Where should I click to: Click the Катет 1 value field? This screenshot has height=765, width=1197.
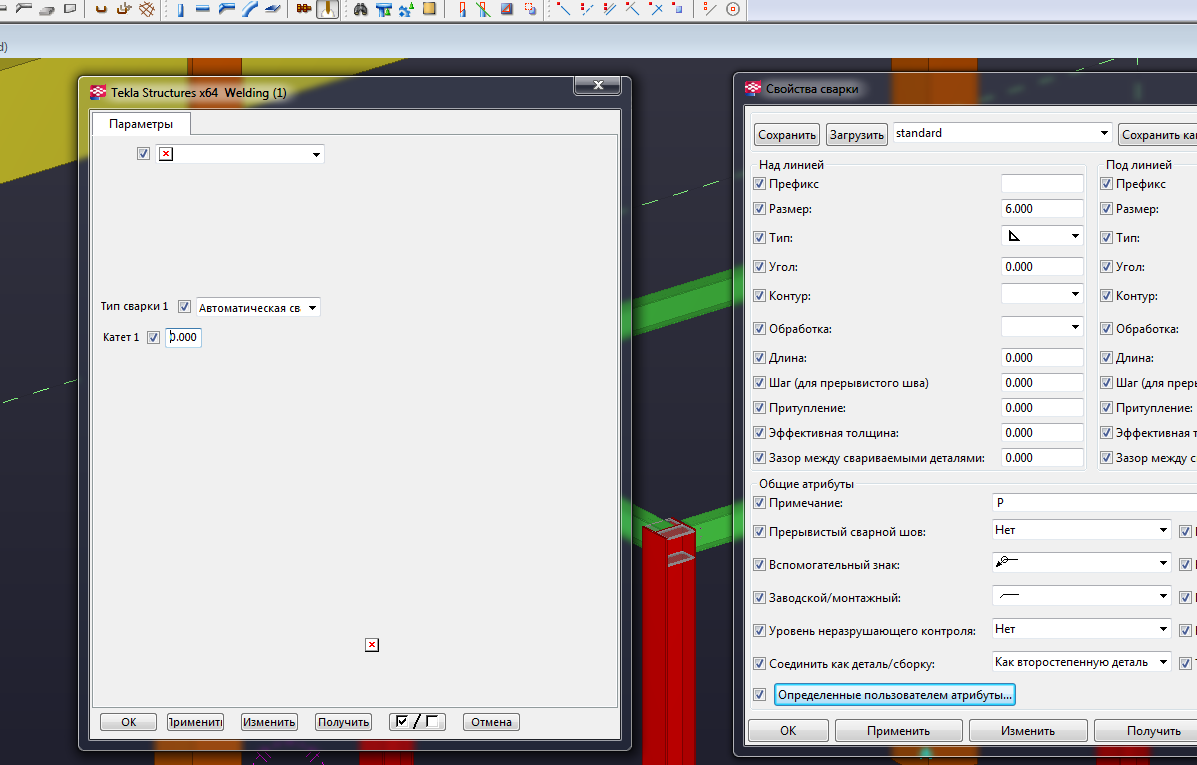[x=183, y=337]
